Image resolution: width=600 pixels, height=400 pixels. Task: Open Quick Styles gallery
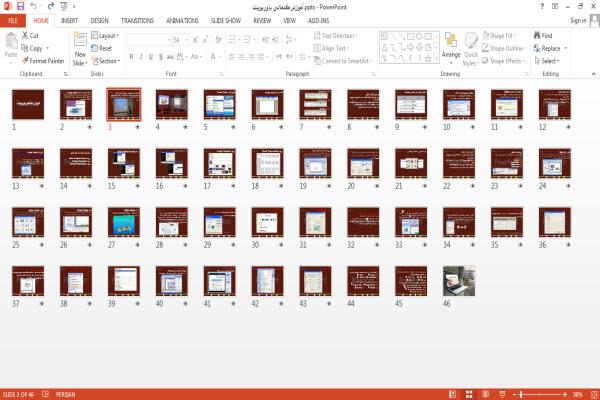tap(471, 49)
